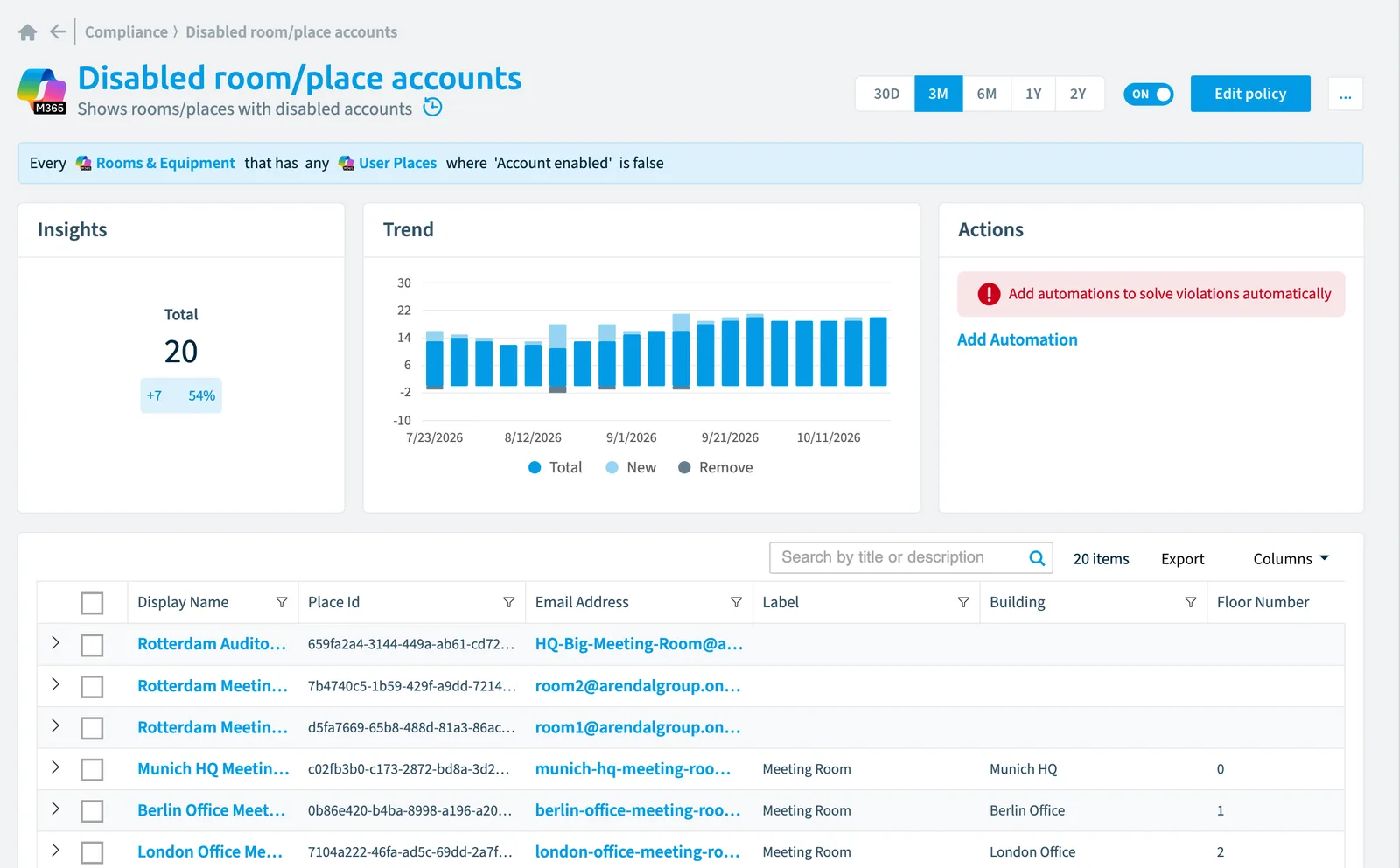Check the London Office Me... row checkbox
This screenshot has height=868, width=1400.
pos(92,852)
